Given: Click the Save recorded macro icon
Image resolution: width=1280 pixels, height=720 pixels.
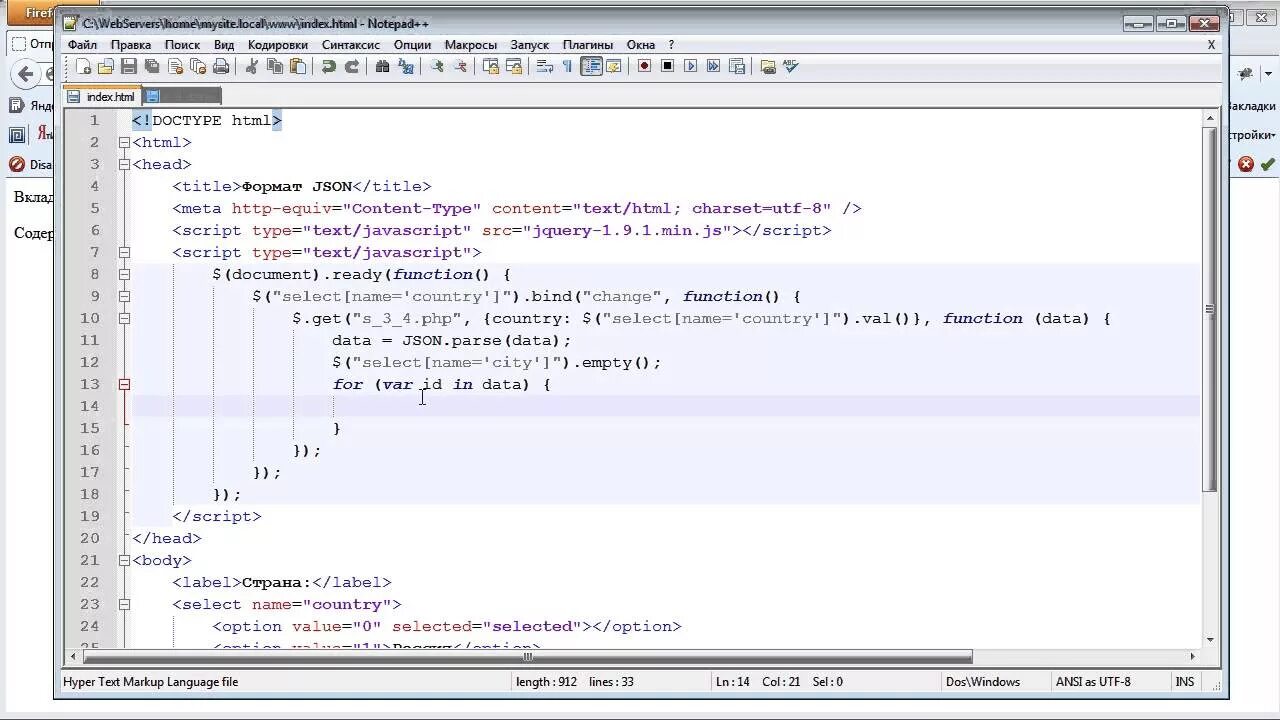Looking at the screenshot, I should [x=737, y=67].
